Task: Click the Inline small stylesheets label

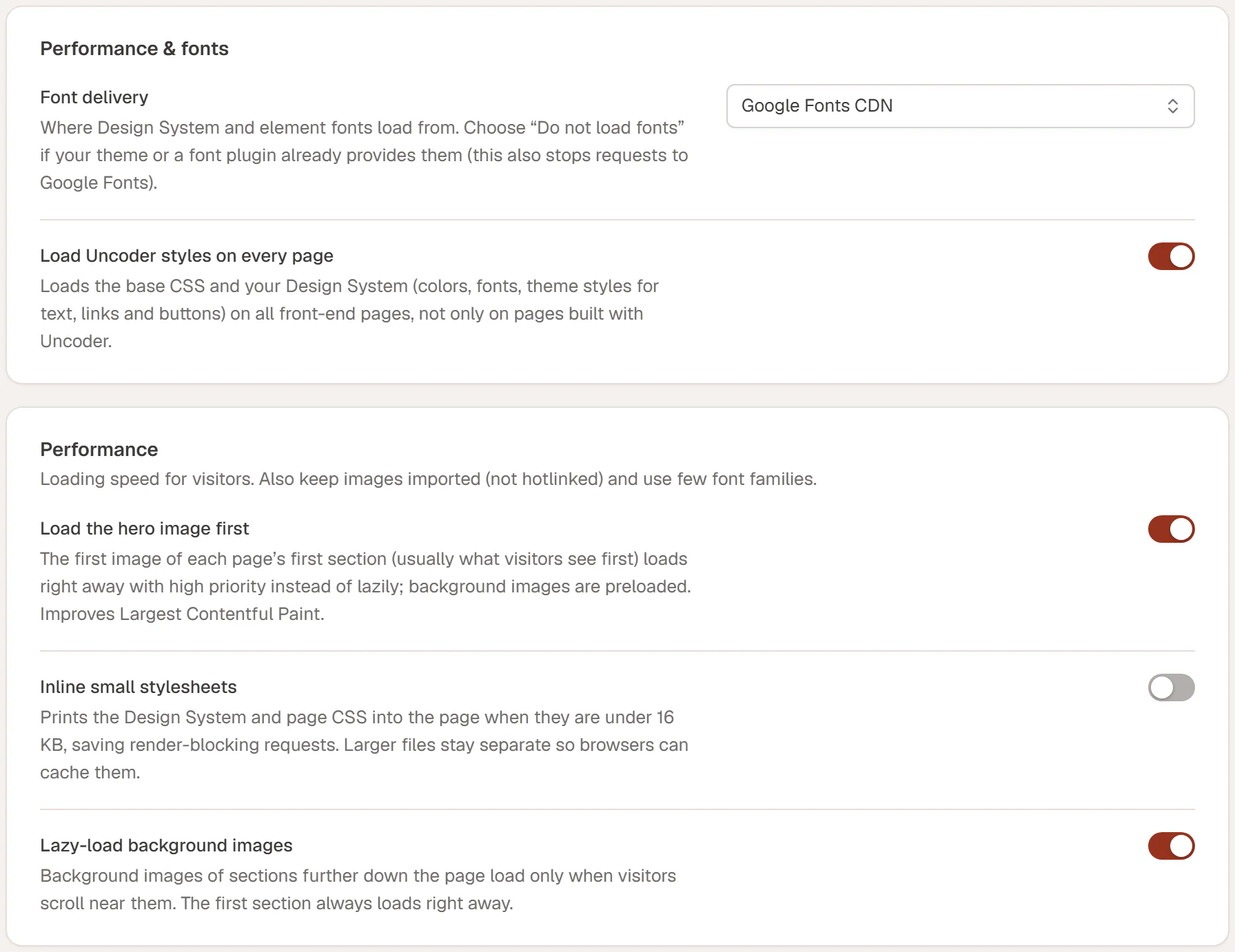Action: pyautogui.click(x=139, y=687)
